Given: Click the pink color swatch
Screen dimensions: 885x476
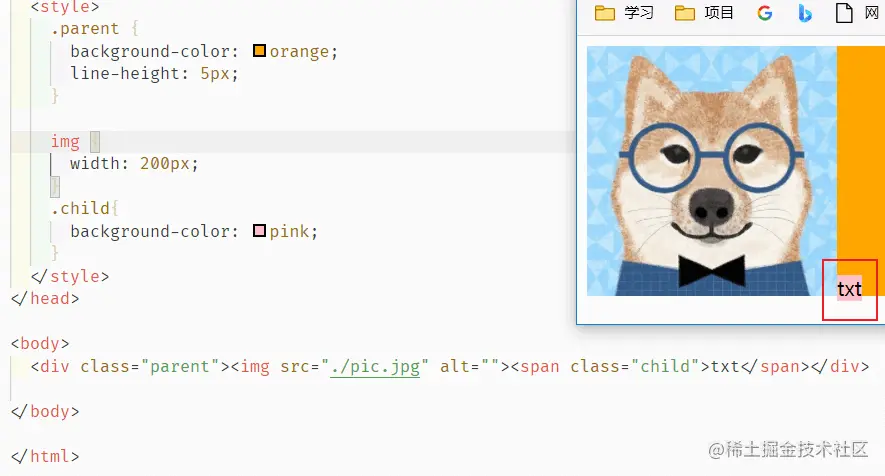Looking at the screenshot, I should [x=259, y=231].
